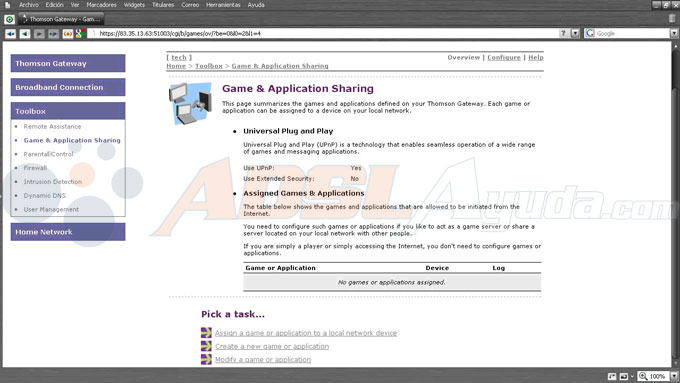This screenshot has height=383, width=680.
Task: Click the page vertical scrollbar
Action: [x=676, y=204]
